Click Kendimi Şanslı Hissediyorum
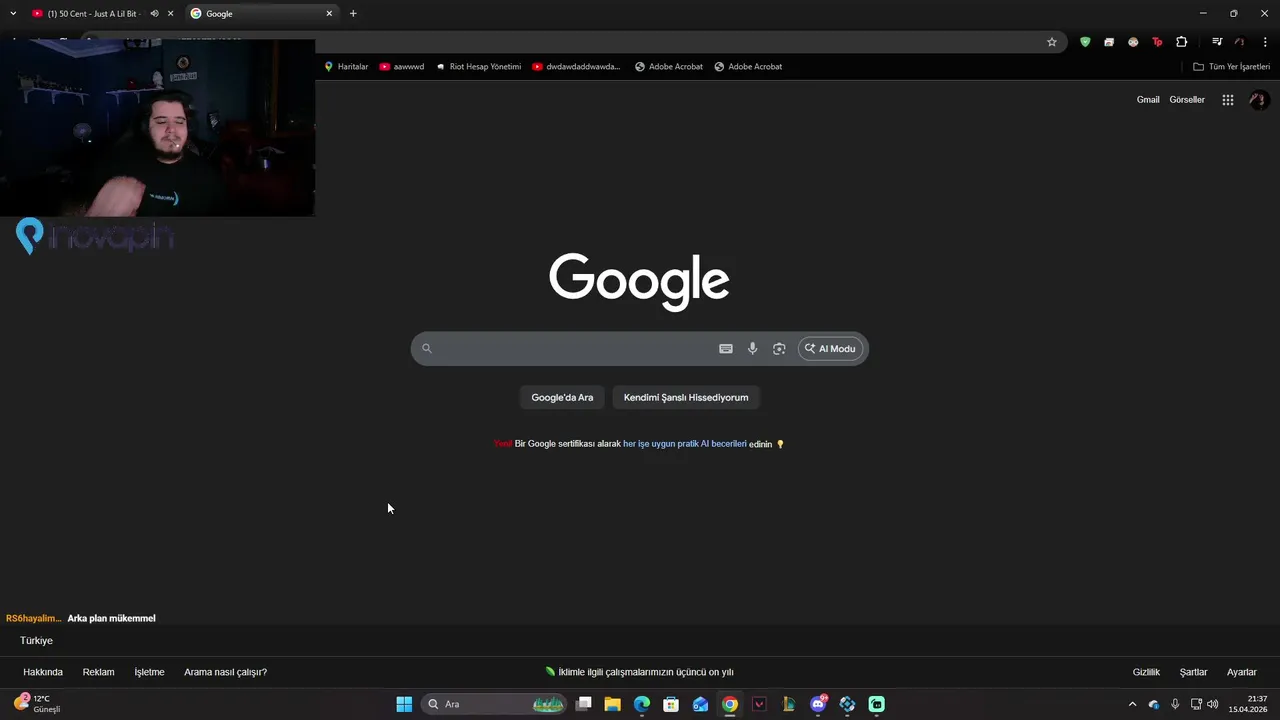 (686, 397)
